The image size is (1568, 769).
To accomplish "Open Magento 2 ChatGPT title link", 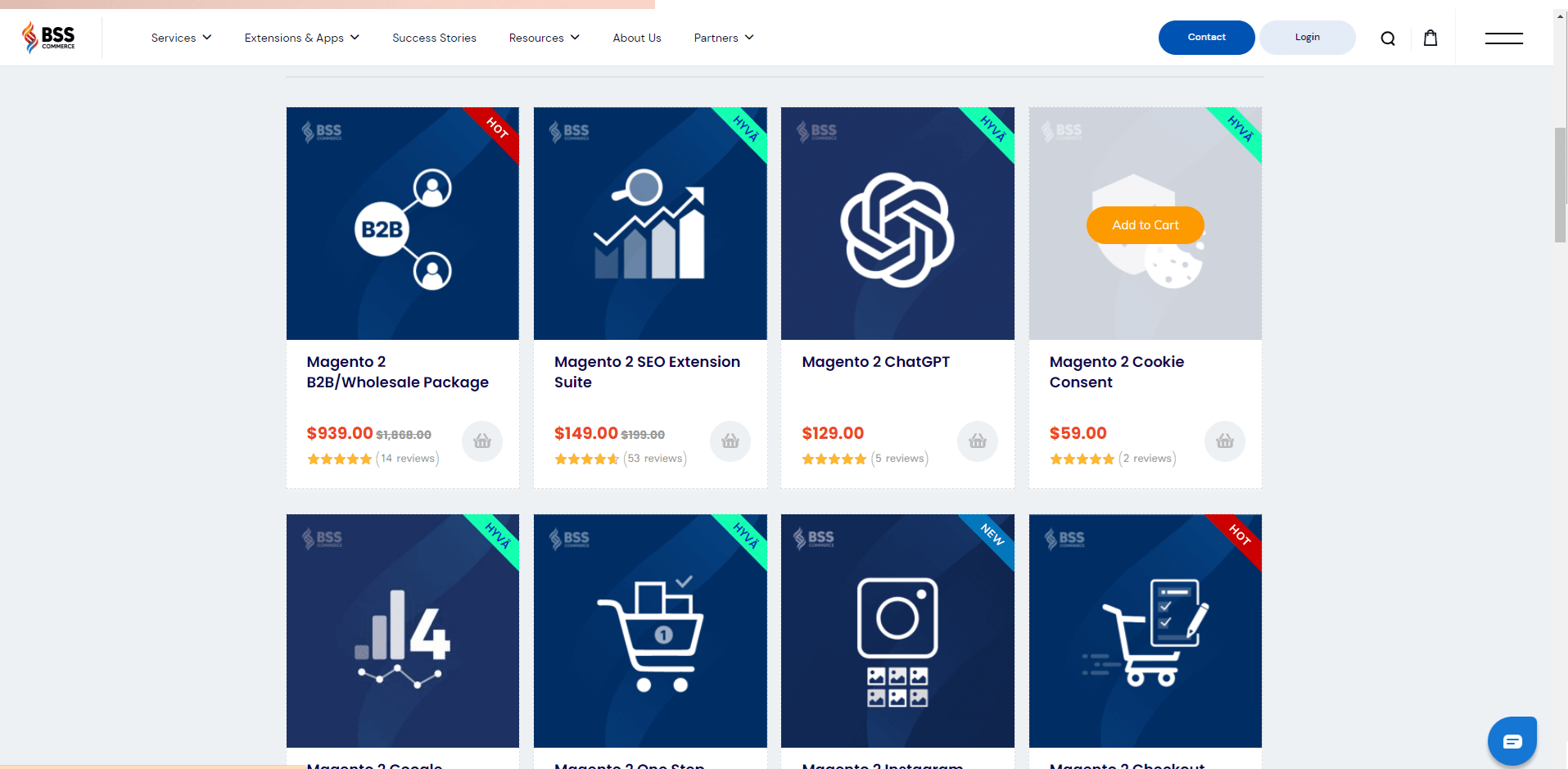I will click(875, 362).
